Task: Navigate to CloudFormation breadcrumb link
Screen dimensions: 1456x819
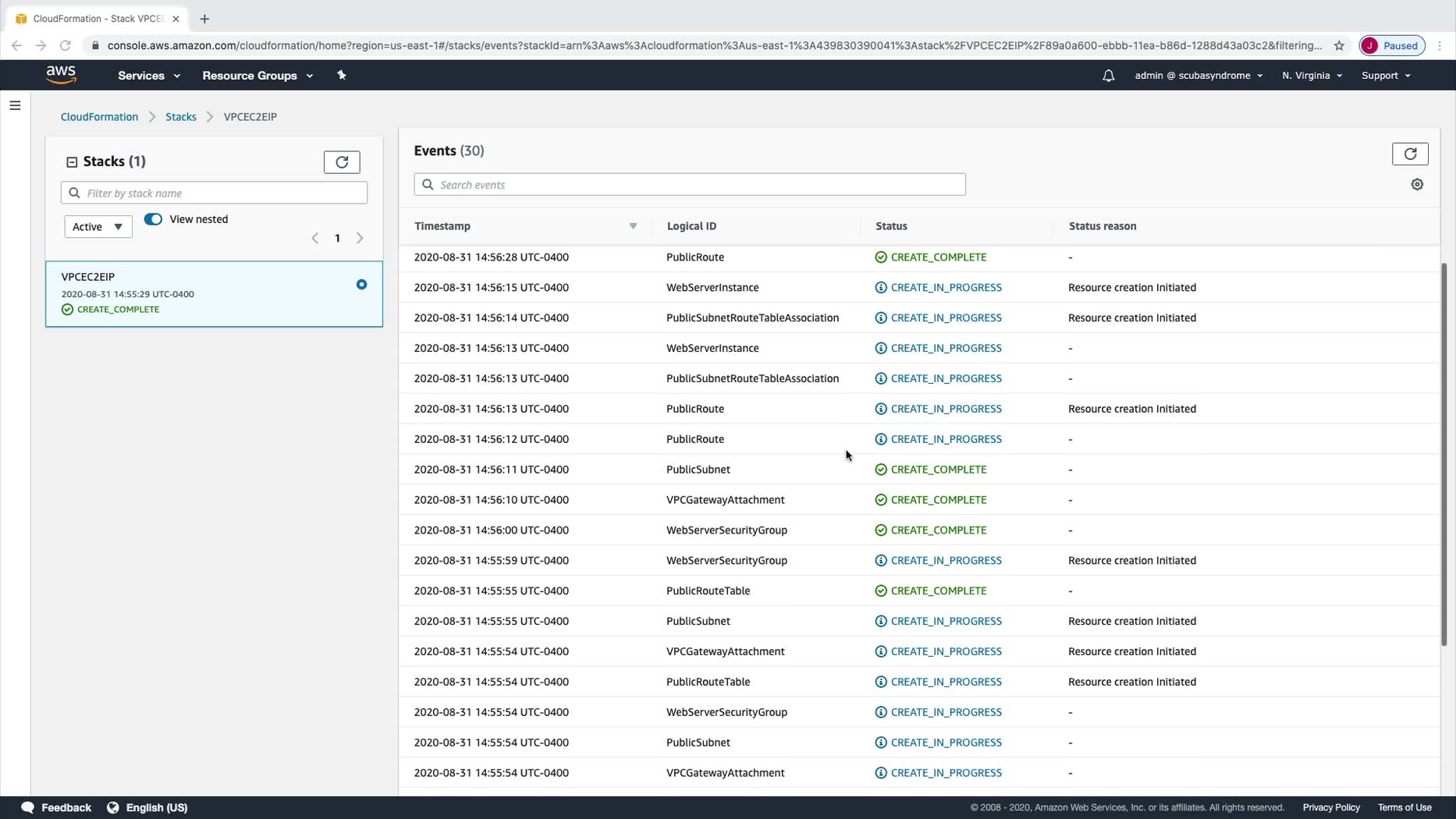Action: pyautogui.click(x=99, y=117)
